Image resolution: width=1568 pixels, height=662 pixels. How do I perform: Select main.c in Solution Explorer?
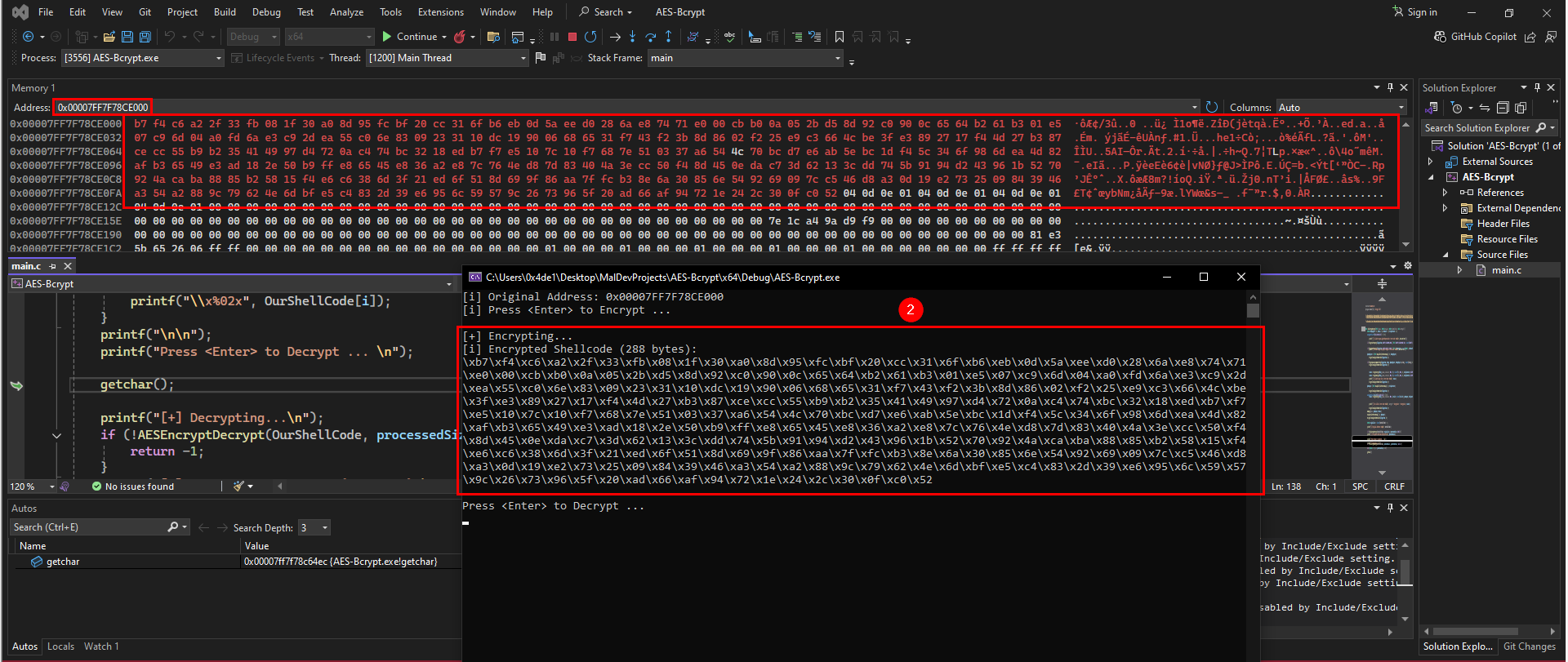(x=1506, y=270)
